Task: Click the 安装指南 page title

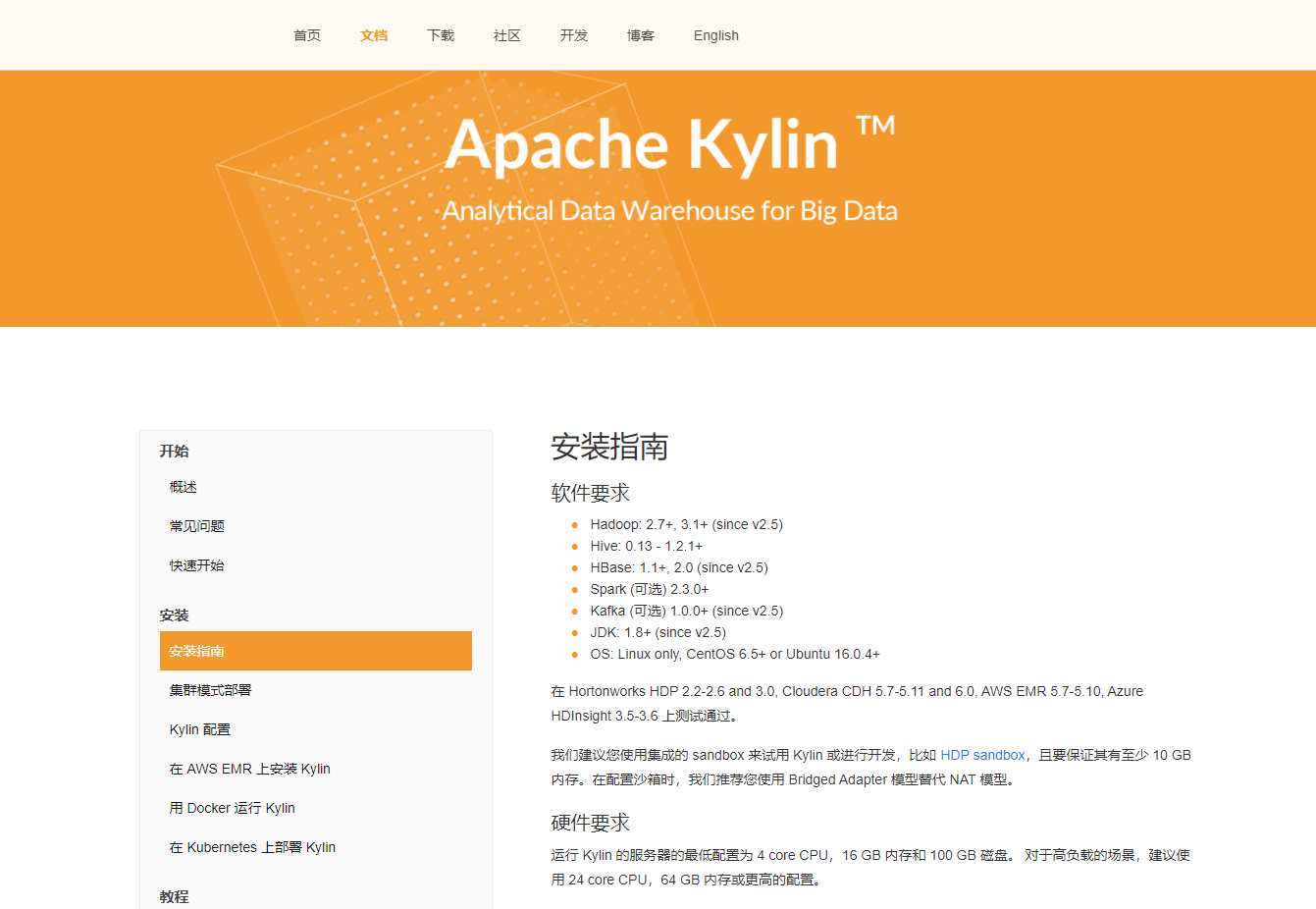Action: tap(609, 447)
